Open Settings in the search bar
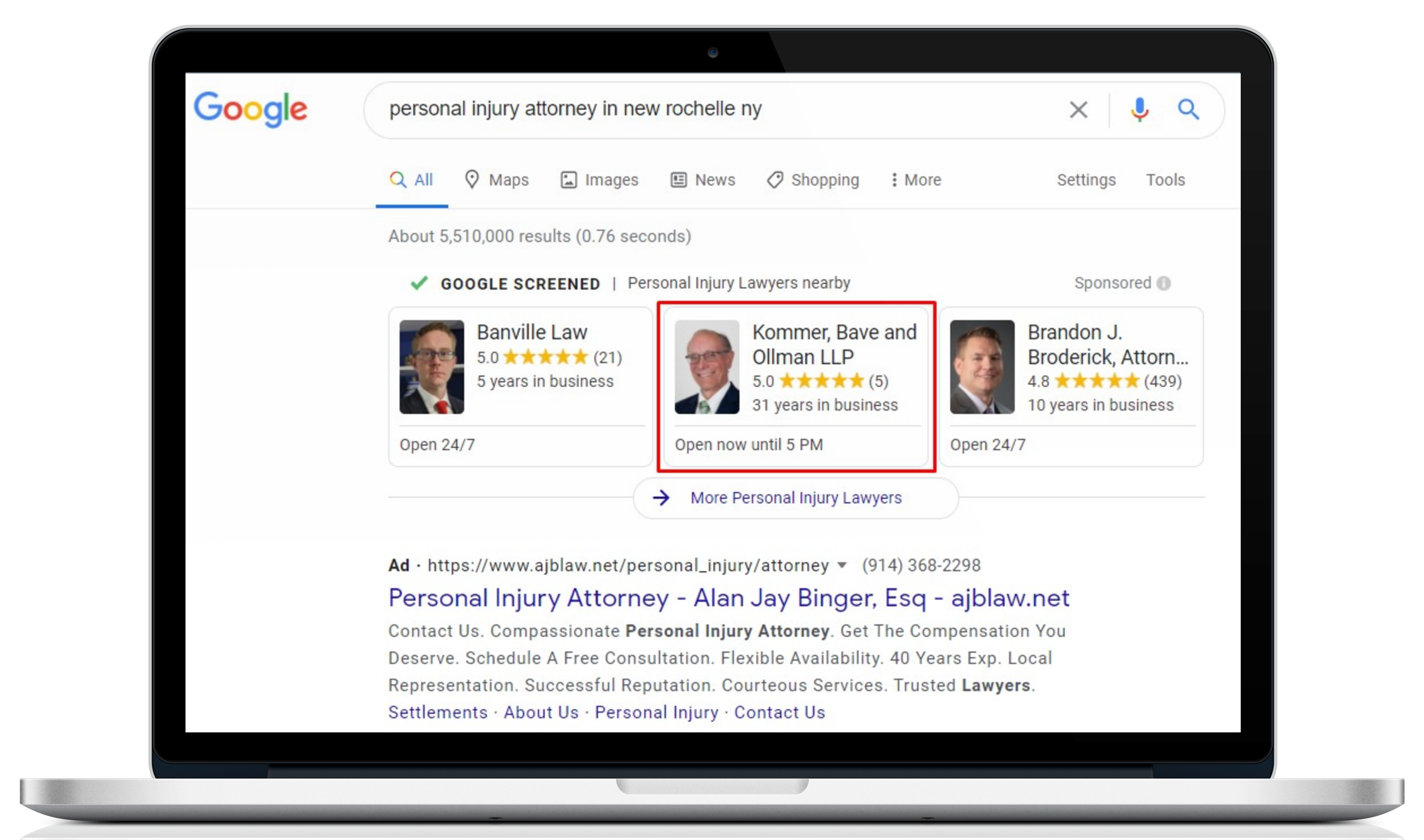 (x=1086, y=180)
